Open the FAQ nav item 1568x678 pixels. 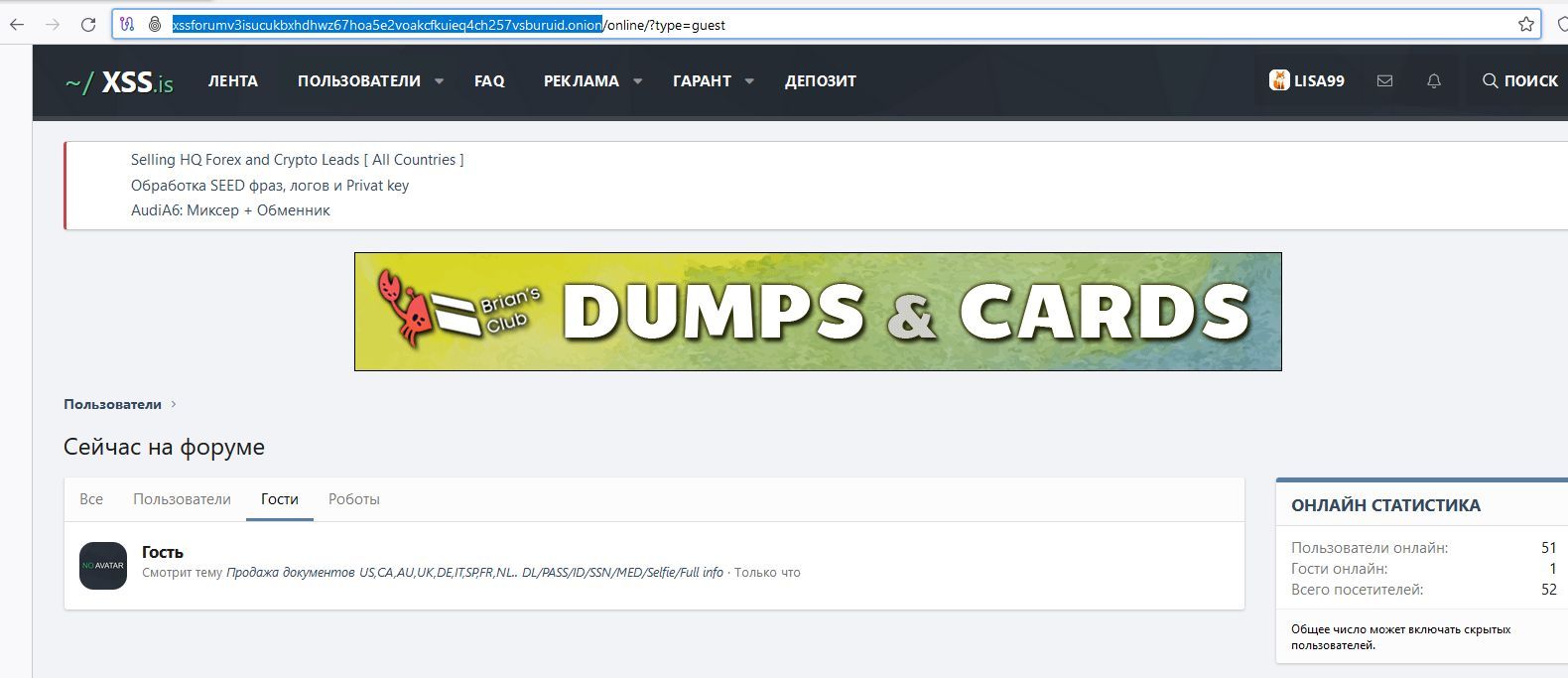(x=489, y=81)
